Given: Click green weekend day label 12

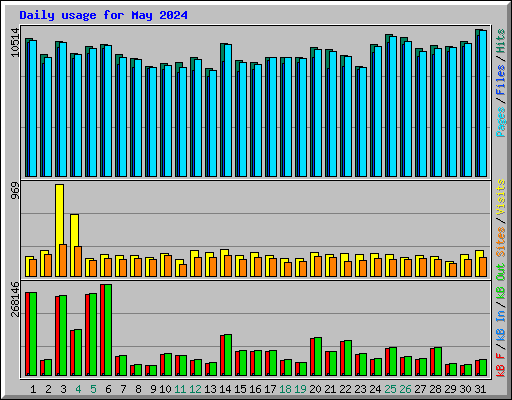Looking at the screenshot, I should click(195, 389).
